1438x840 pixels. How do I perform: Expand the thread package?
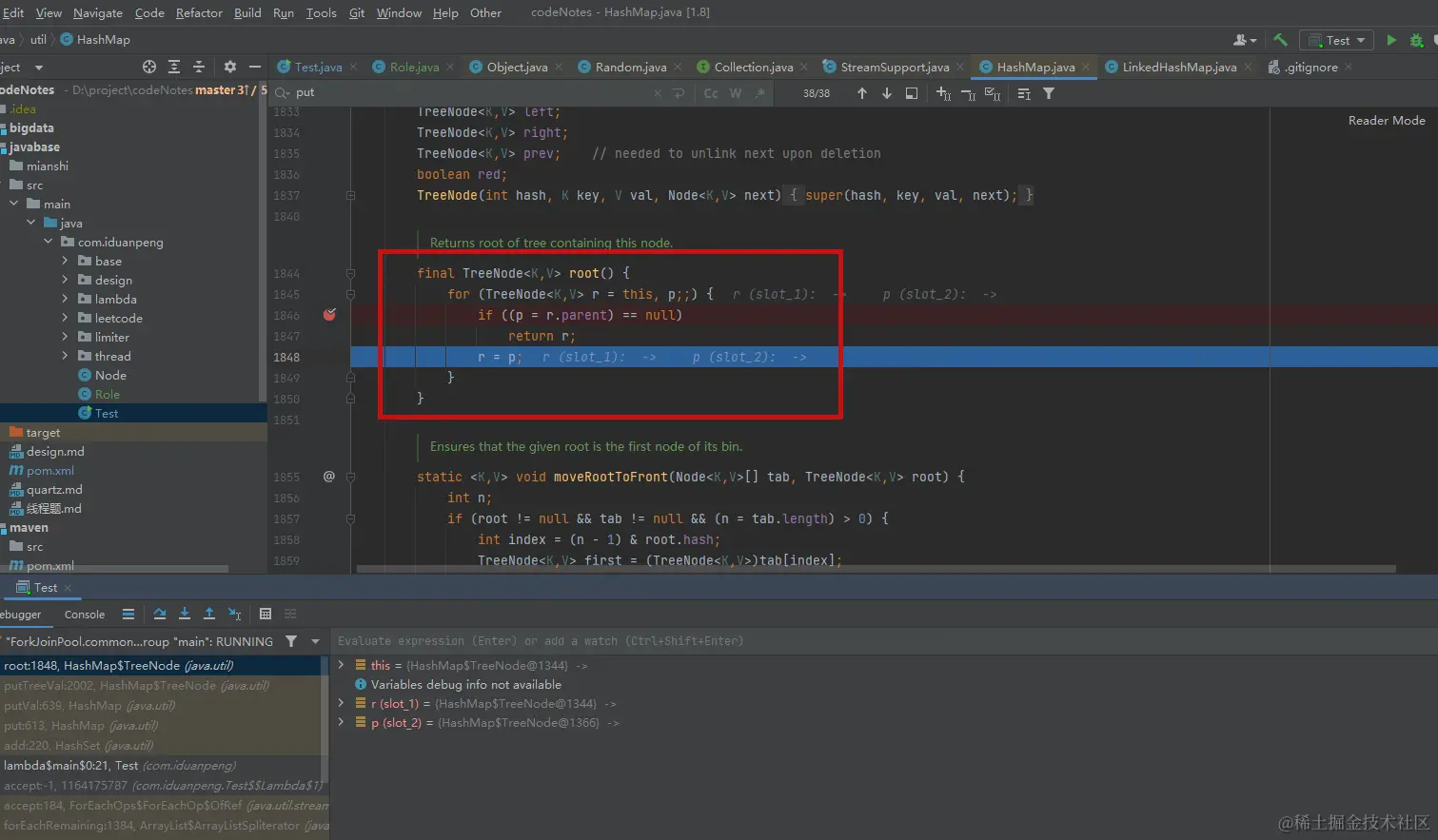coord(65,356)
